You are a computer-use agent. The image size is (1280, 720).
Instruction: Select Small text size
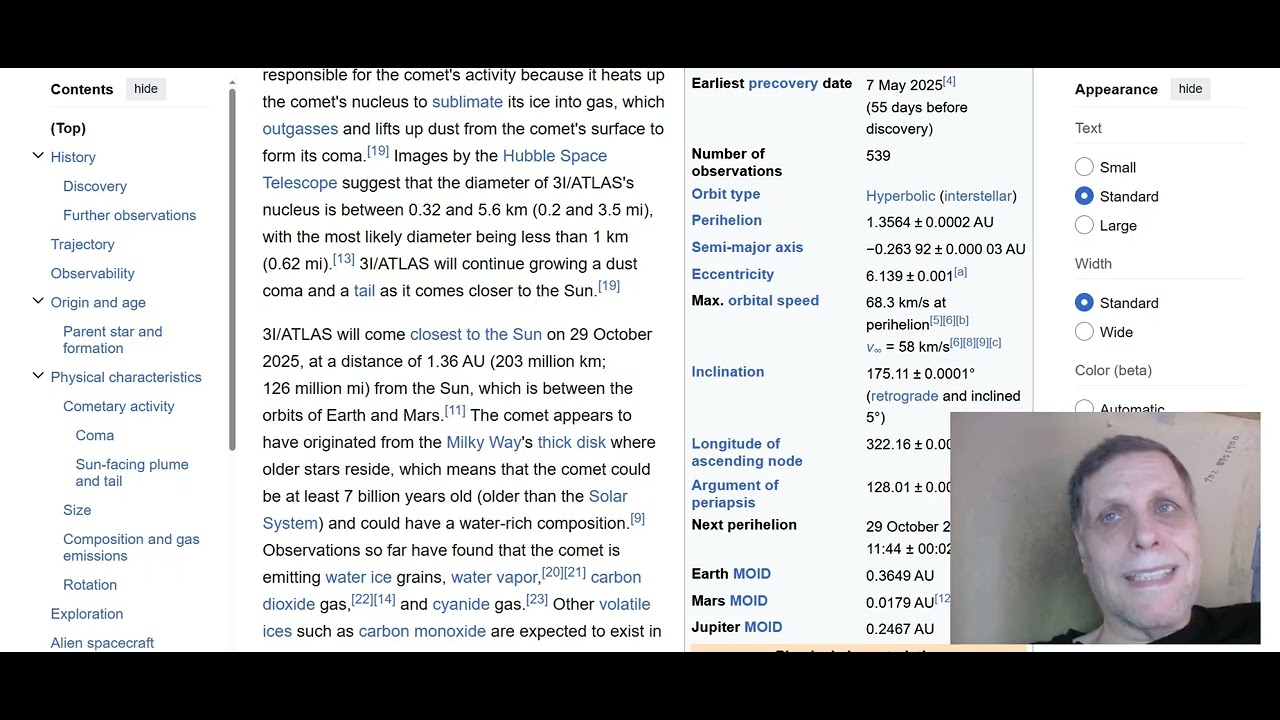coord(1084,167)
